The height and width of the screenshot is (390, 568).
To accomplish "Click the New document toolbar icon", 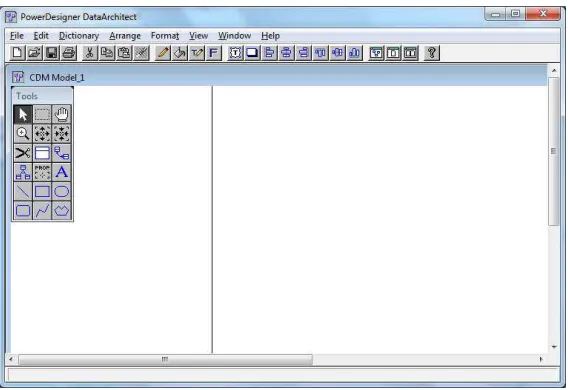I will [x=17, y=53].
